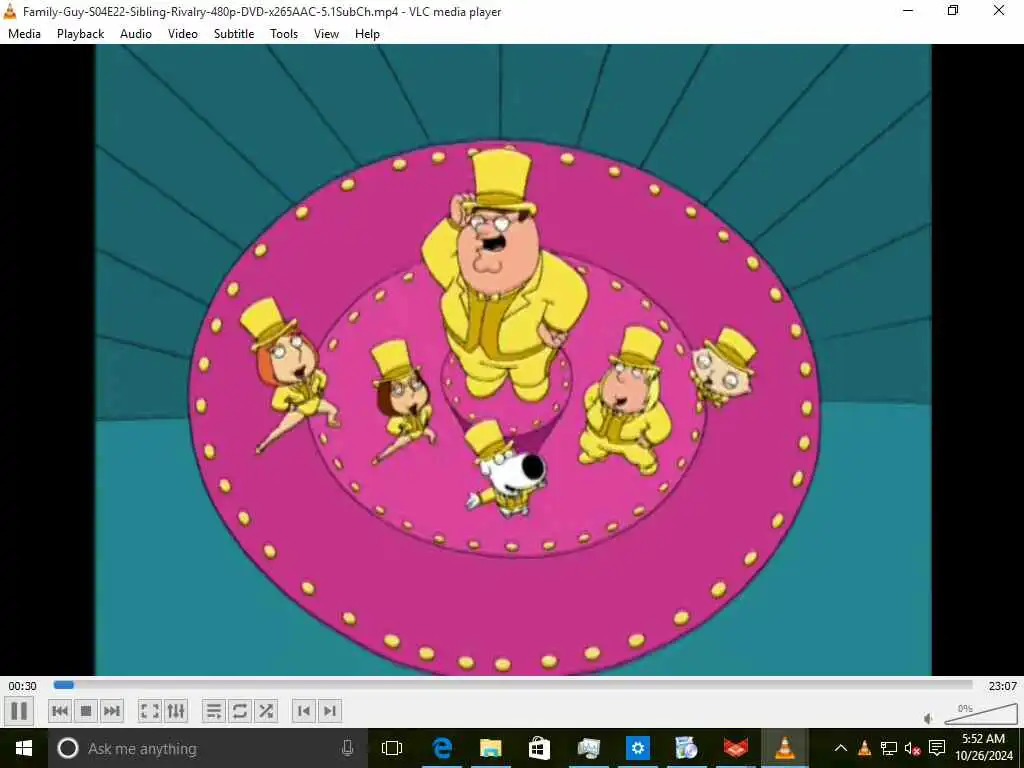Open Microsoft Store from taskbar

[x=539, y=748]
